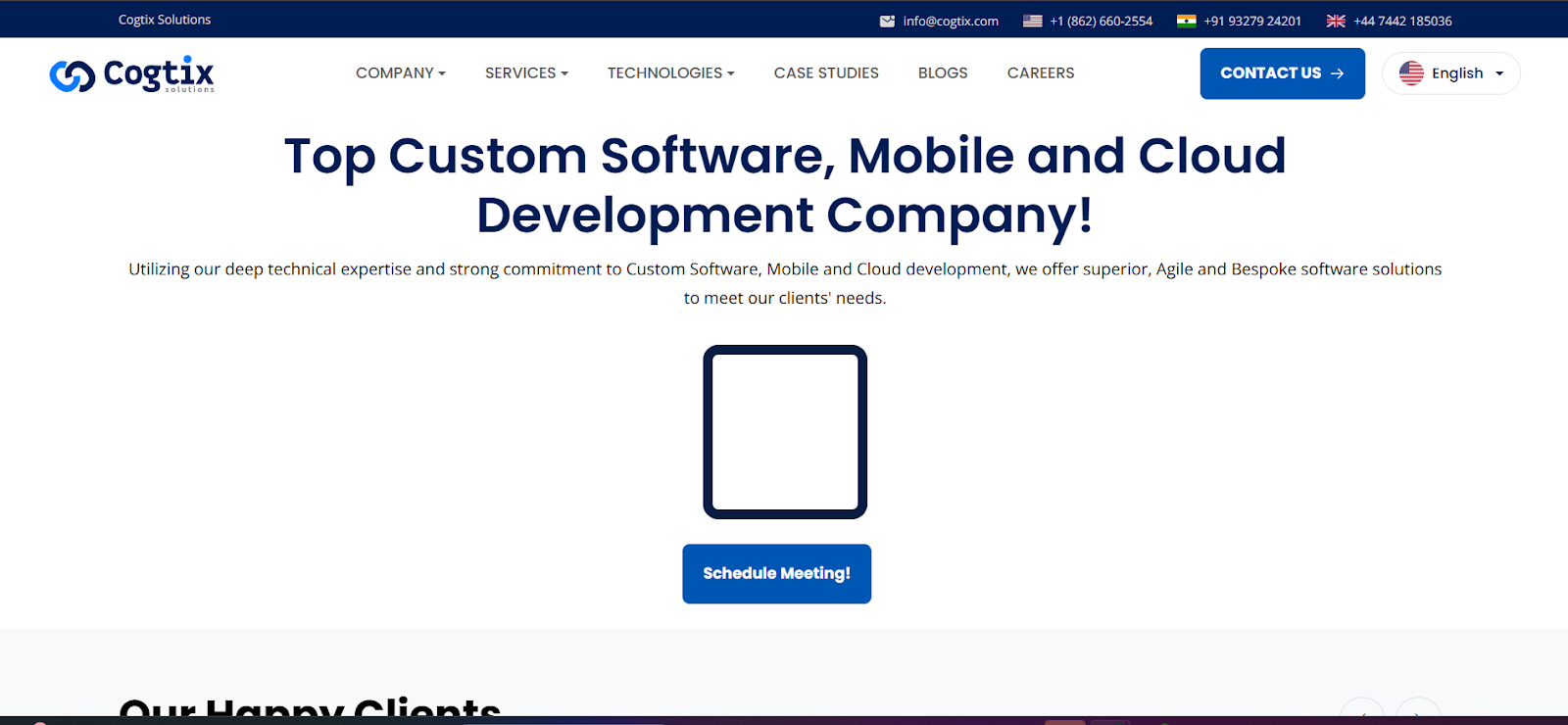Click phone number +44 7442 185036
The image size is (1568, 725).
tap(1402, 21)
